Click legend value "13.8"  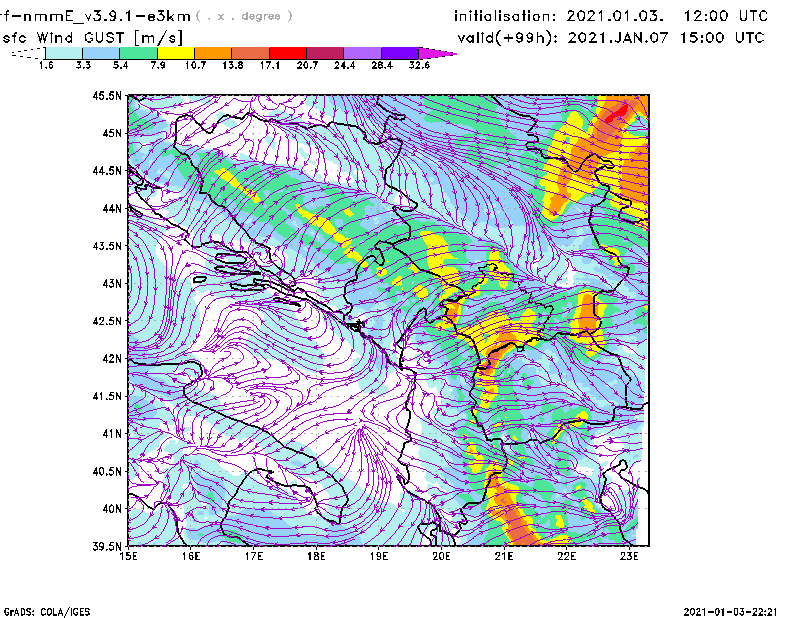(232, 65)
